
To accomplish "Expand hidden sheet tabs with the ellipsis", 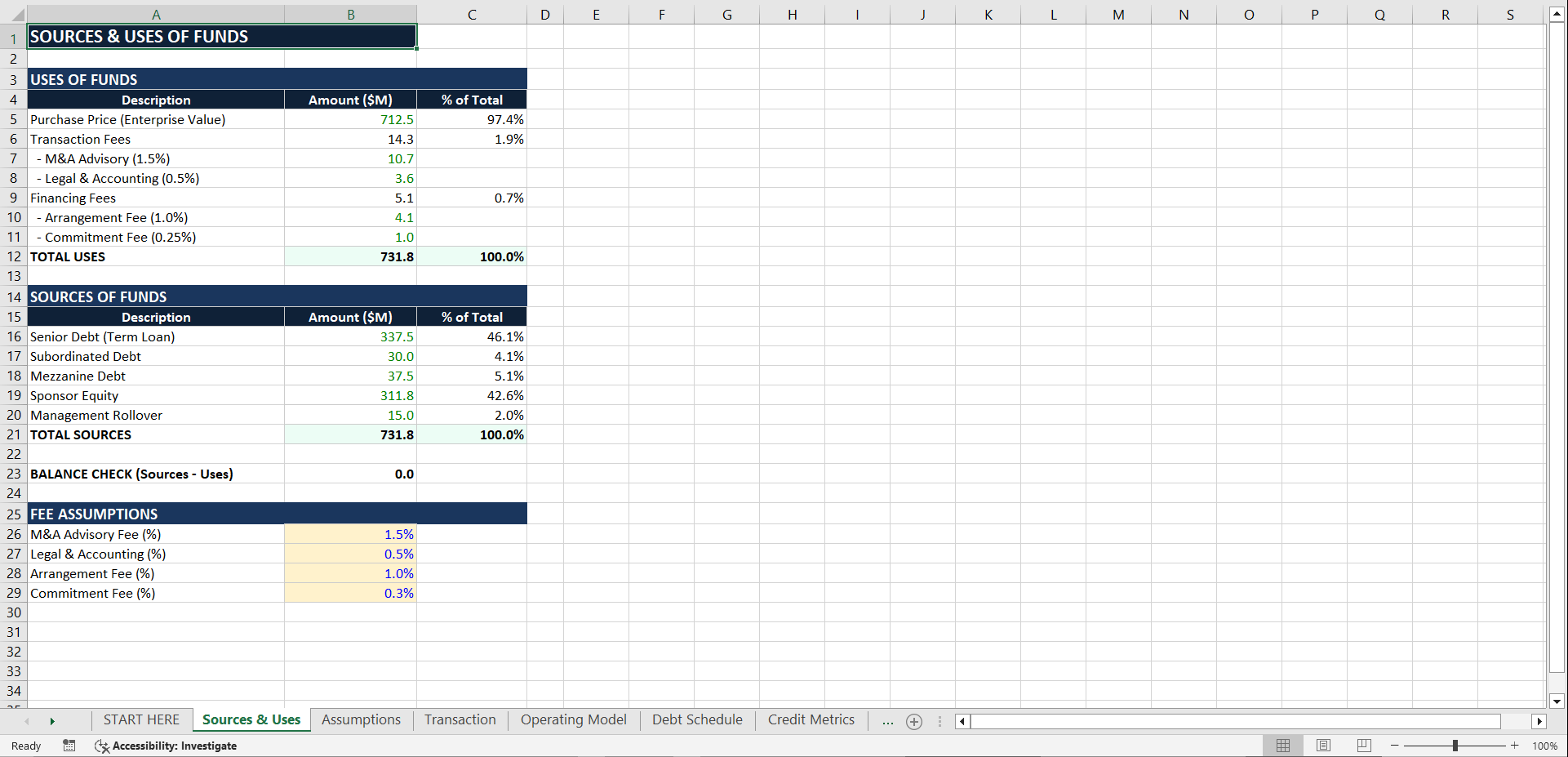I will click(x=887, y=721).
